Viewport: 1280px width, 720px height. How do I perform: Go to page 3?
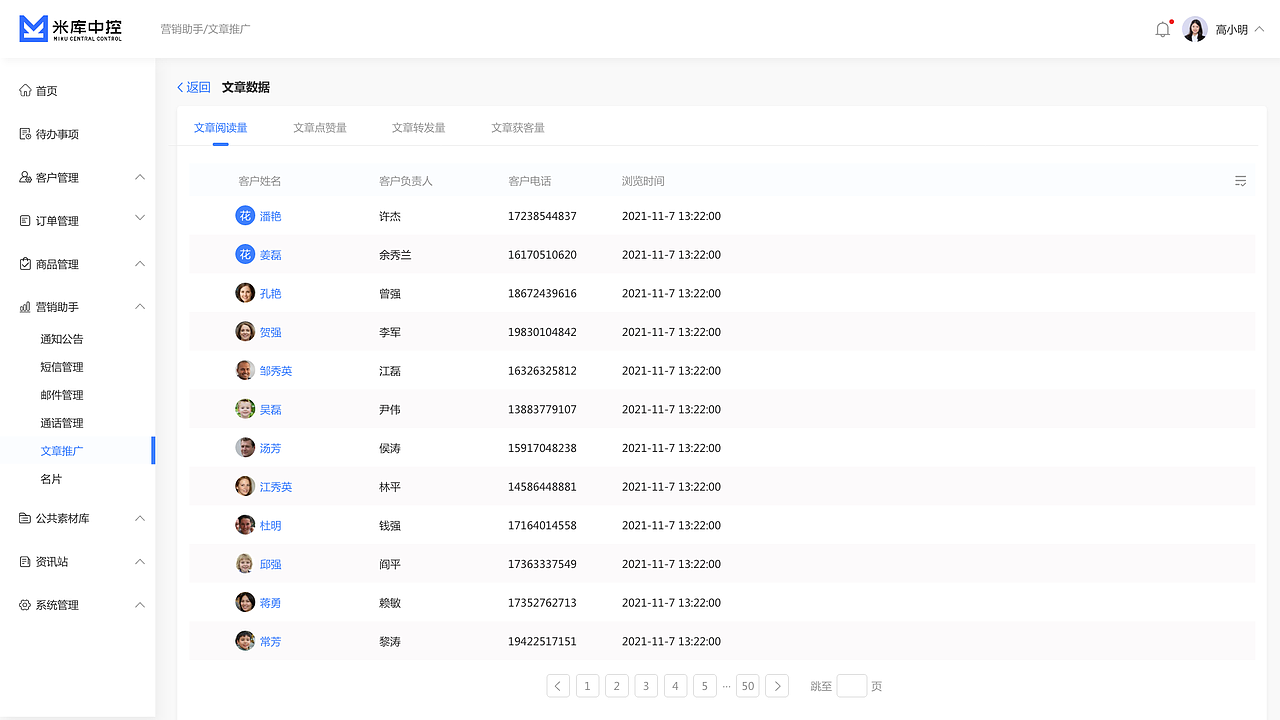(x=646, y=686)
